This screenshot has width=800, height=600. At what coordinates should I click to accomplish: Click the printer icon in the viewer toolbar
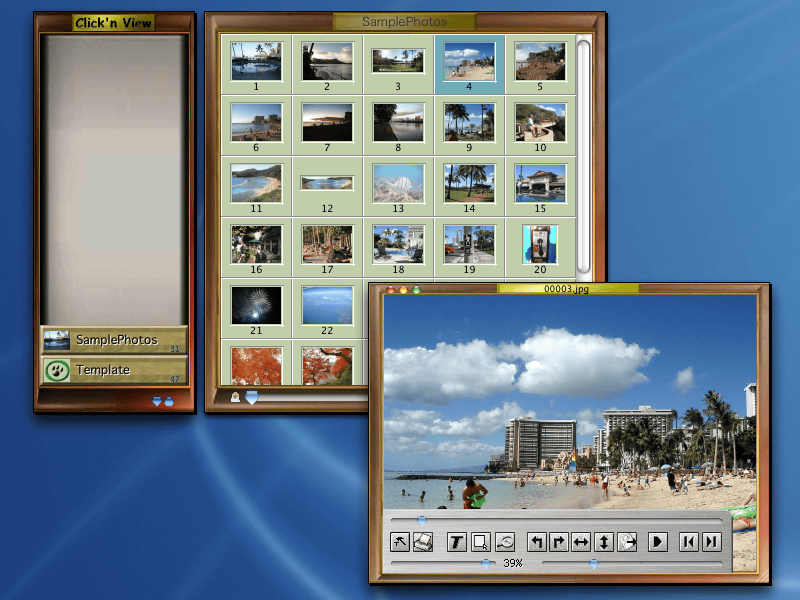click(x=423, y=542)
